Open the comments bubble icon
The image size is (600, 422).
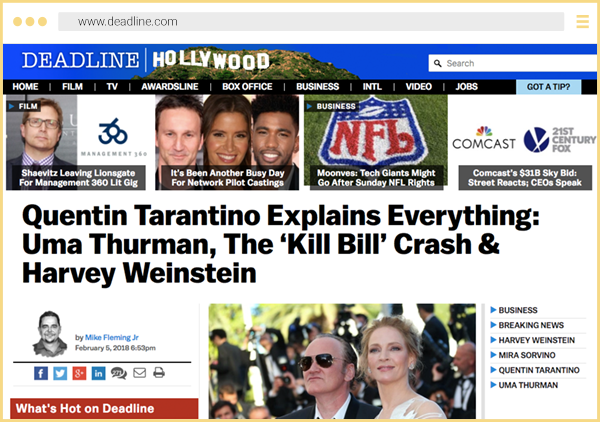[118, 373]
